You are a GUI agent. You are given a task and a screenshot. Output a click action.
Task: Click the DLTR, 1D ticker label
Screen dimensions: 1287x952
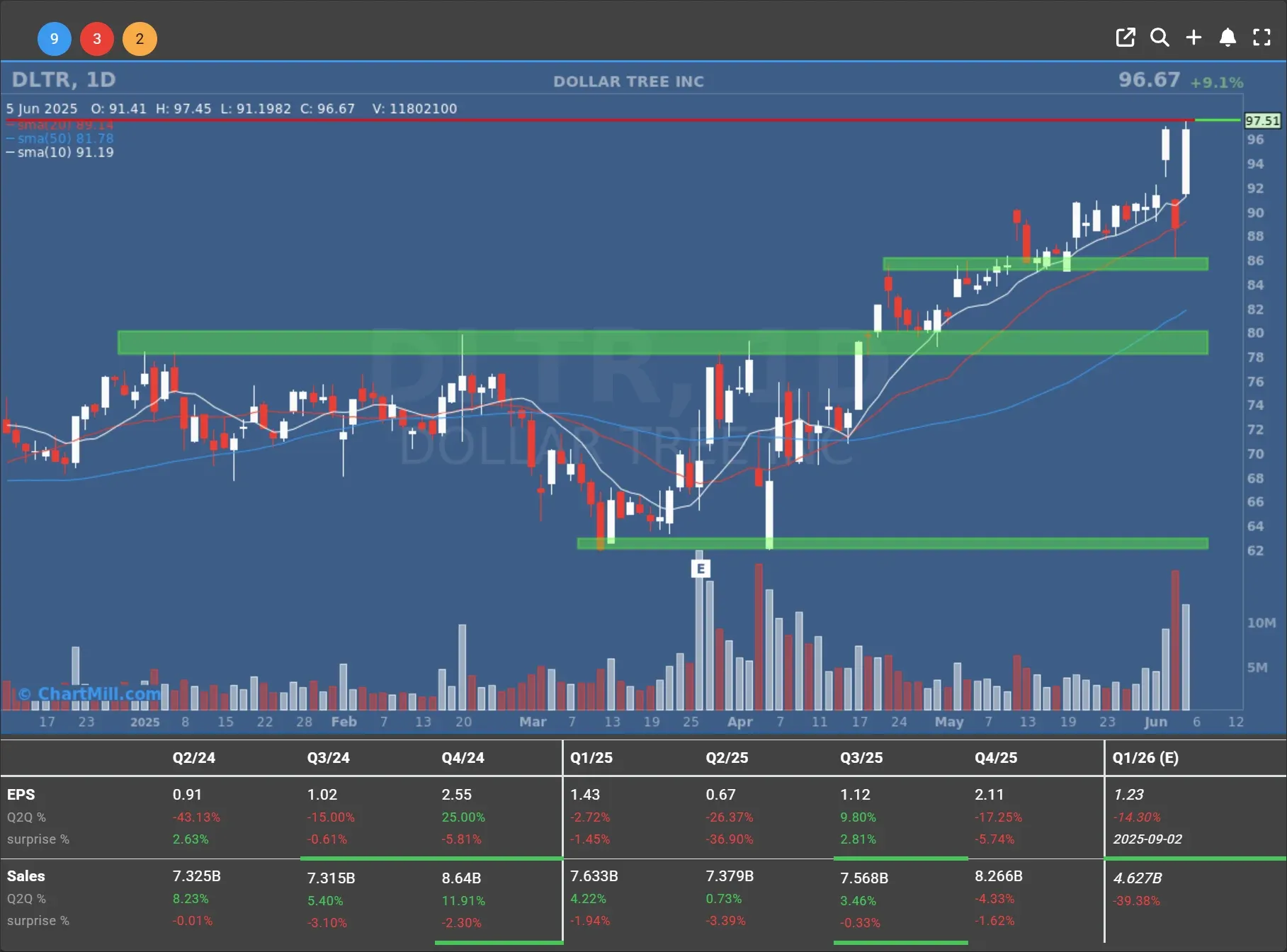(64, 79)
